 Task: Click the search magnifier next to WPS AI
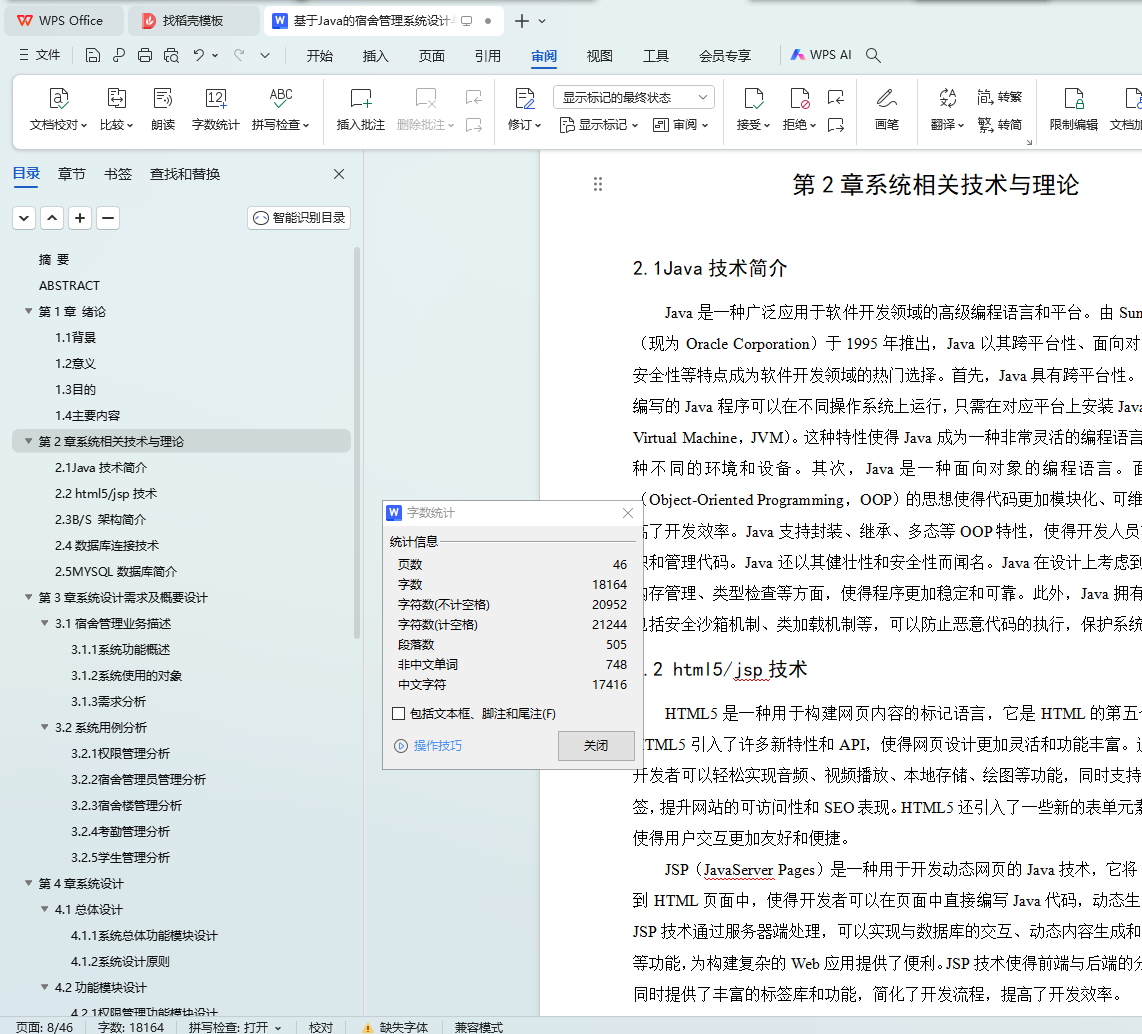(873, 56)
